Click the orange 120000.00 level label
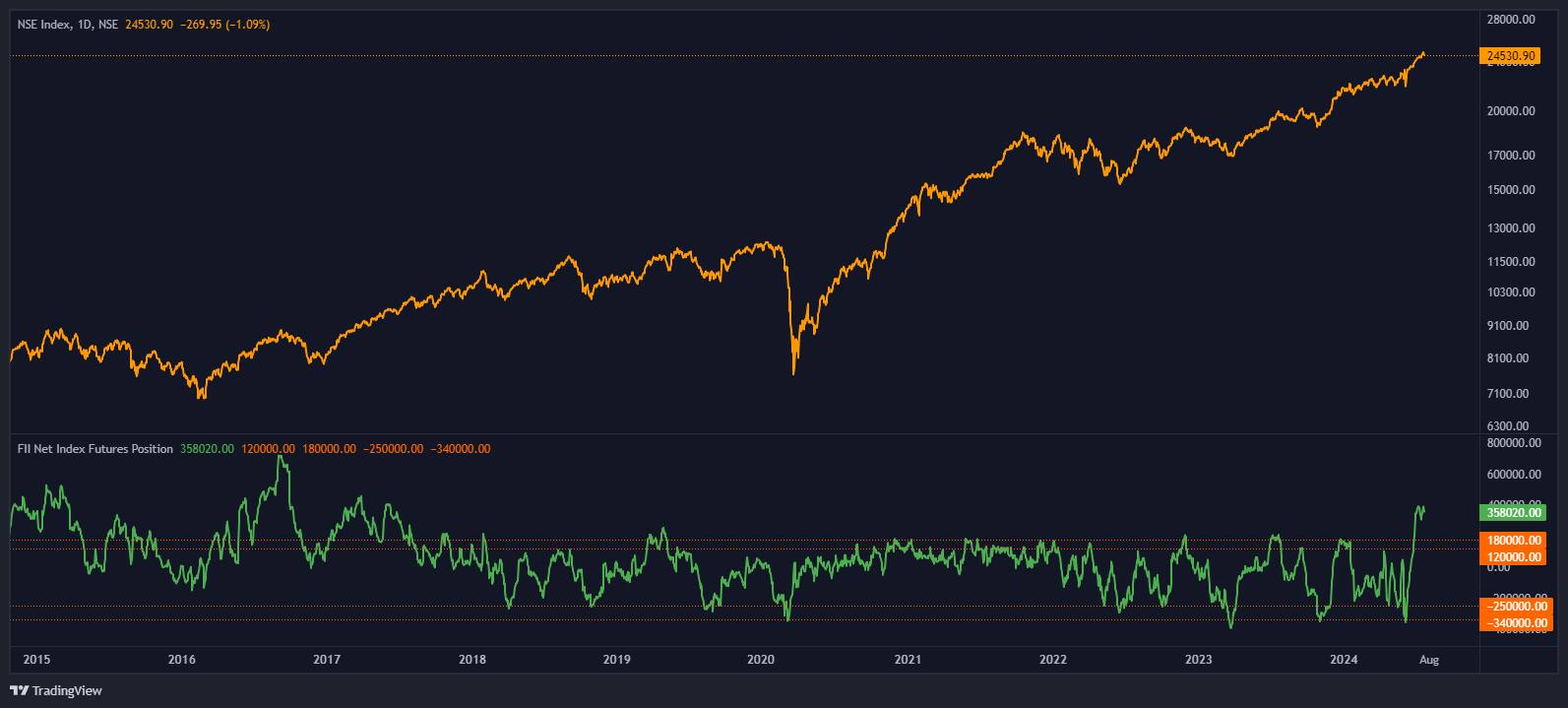1568x708 pixels. pos(1513,556)
